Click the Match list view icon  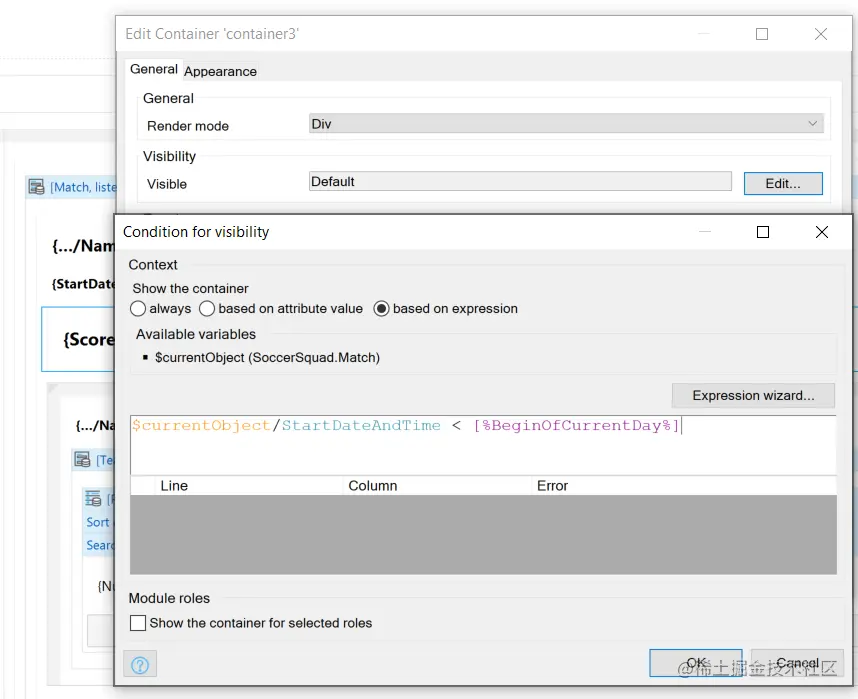click(37, 187)
